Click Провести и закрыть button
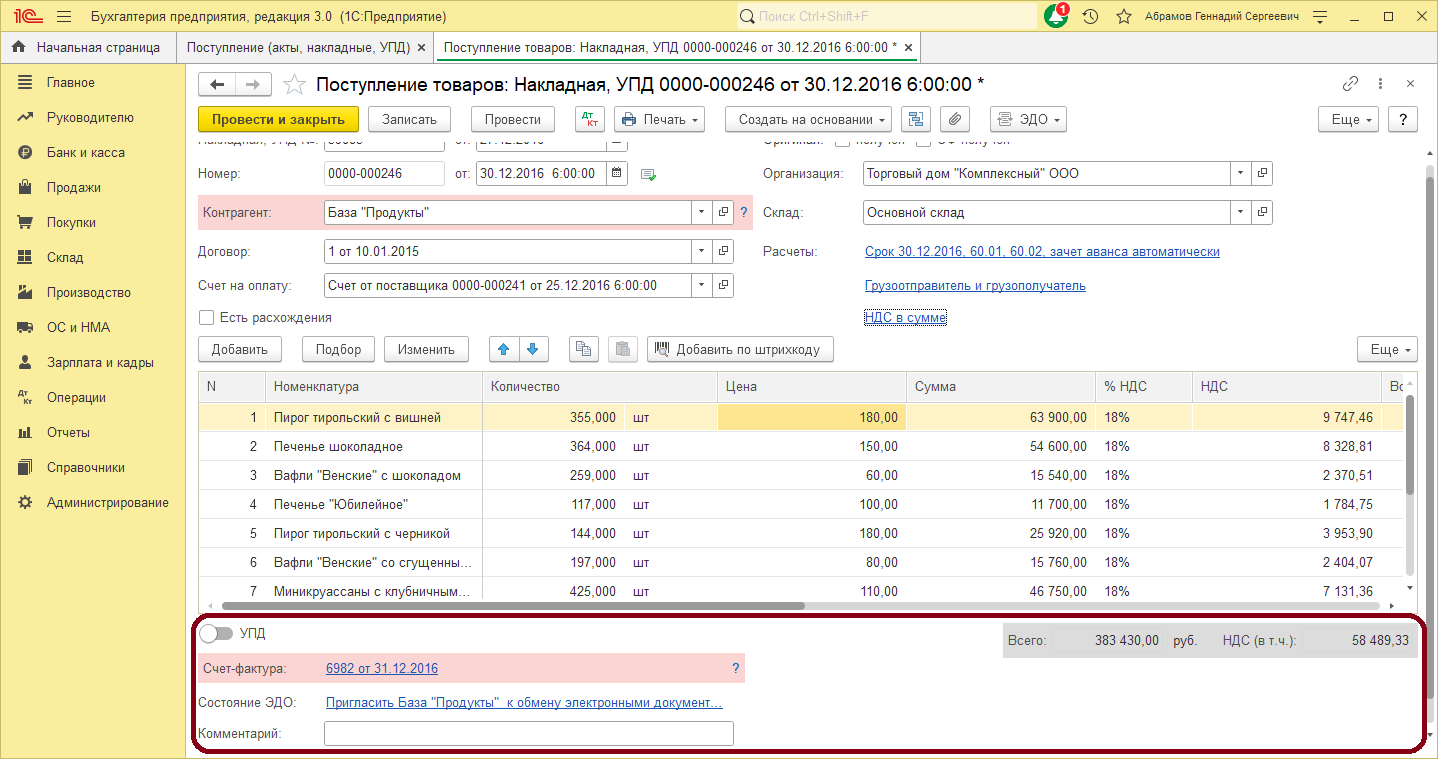Screen dimensions: 1438x759 (278, 119)
